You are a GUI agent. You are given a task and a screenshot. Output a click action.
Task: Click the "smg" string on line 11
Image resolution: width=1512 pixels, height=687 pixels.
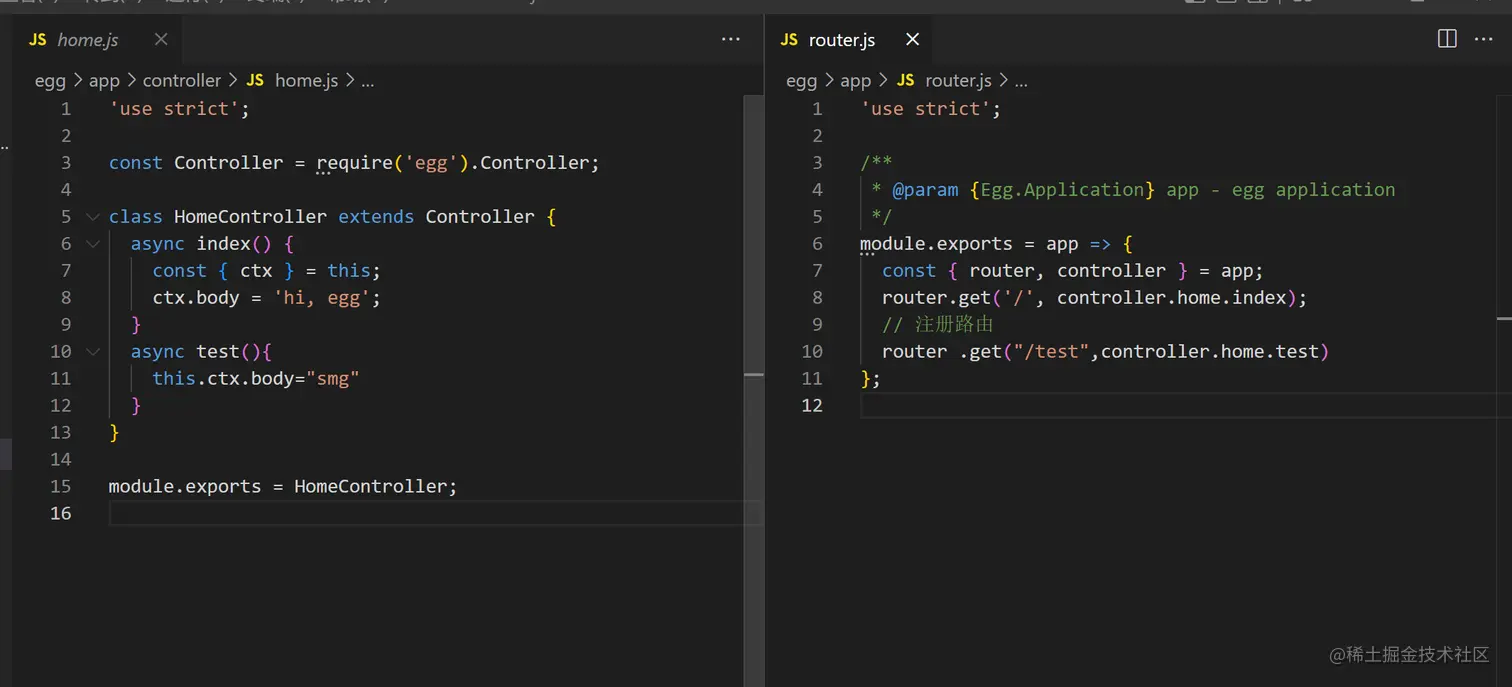click(x=333, y=379)
